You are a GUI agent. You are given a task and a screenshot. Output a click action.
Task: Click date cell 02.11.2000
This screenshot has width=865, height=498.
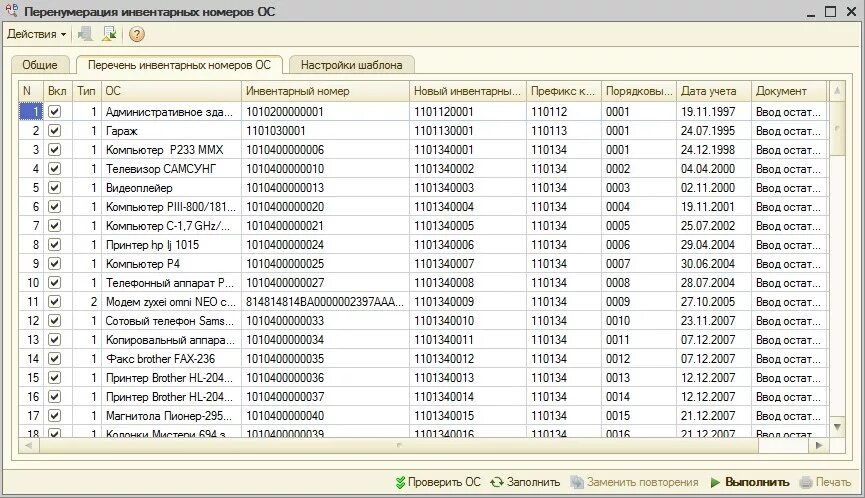click(x=714, y=188)
